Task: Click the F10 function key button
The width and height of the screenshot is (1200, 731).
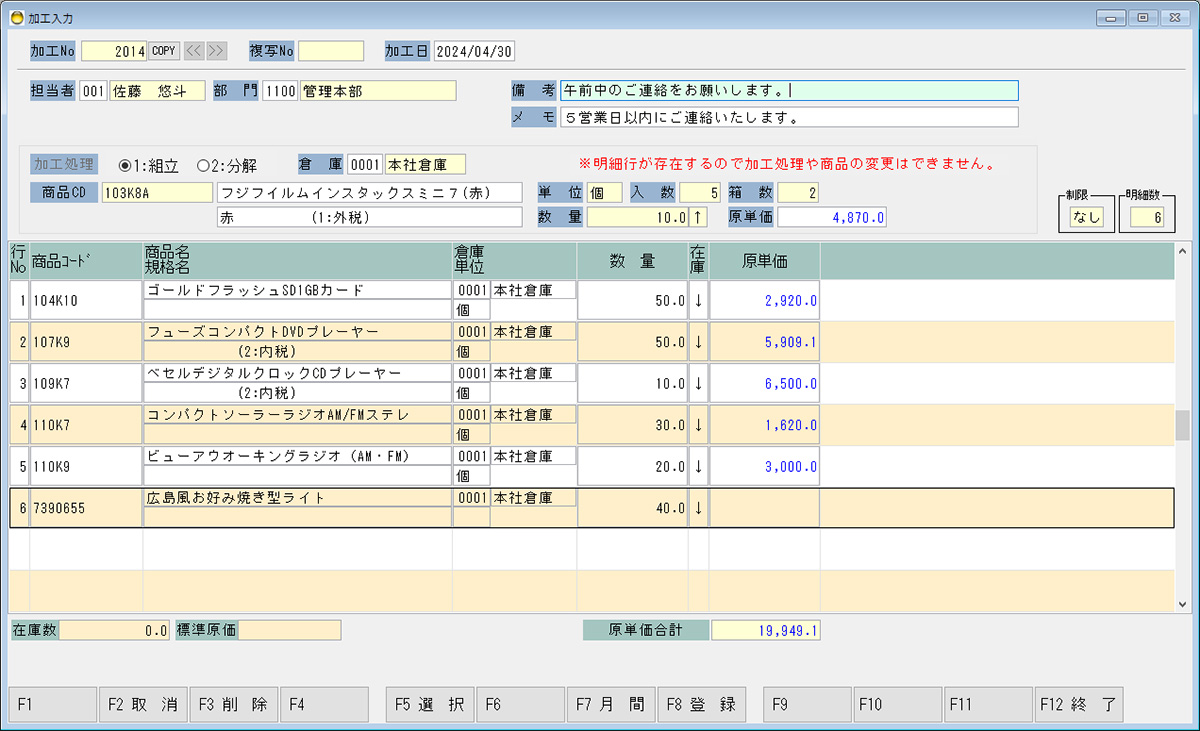Action: (x=898, y=704)
